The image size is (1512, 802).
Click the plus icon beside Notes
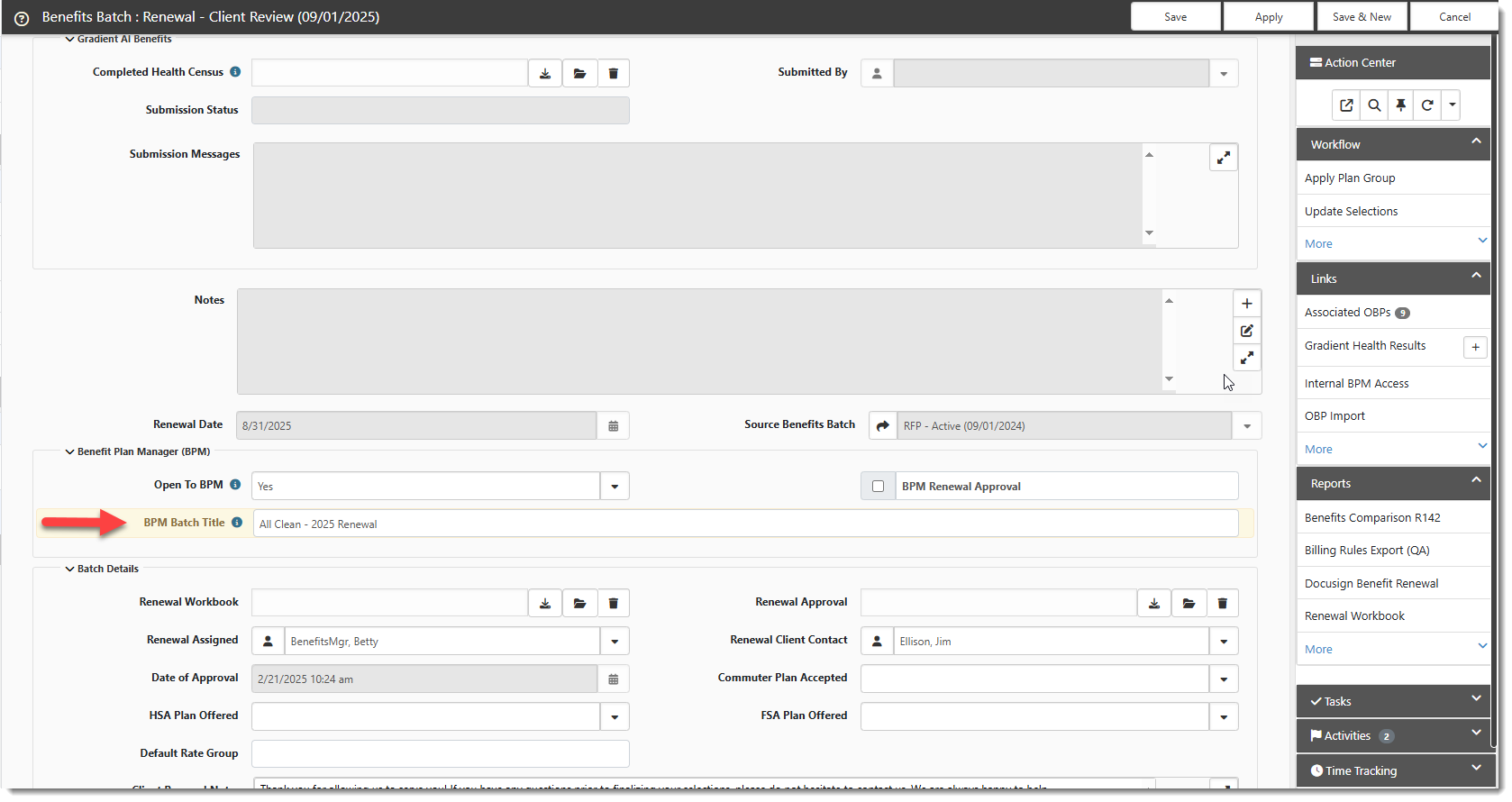coord(1247,304)
